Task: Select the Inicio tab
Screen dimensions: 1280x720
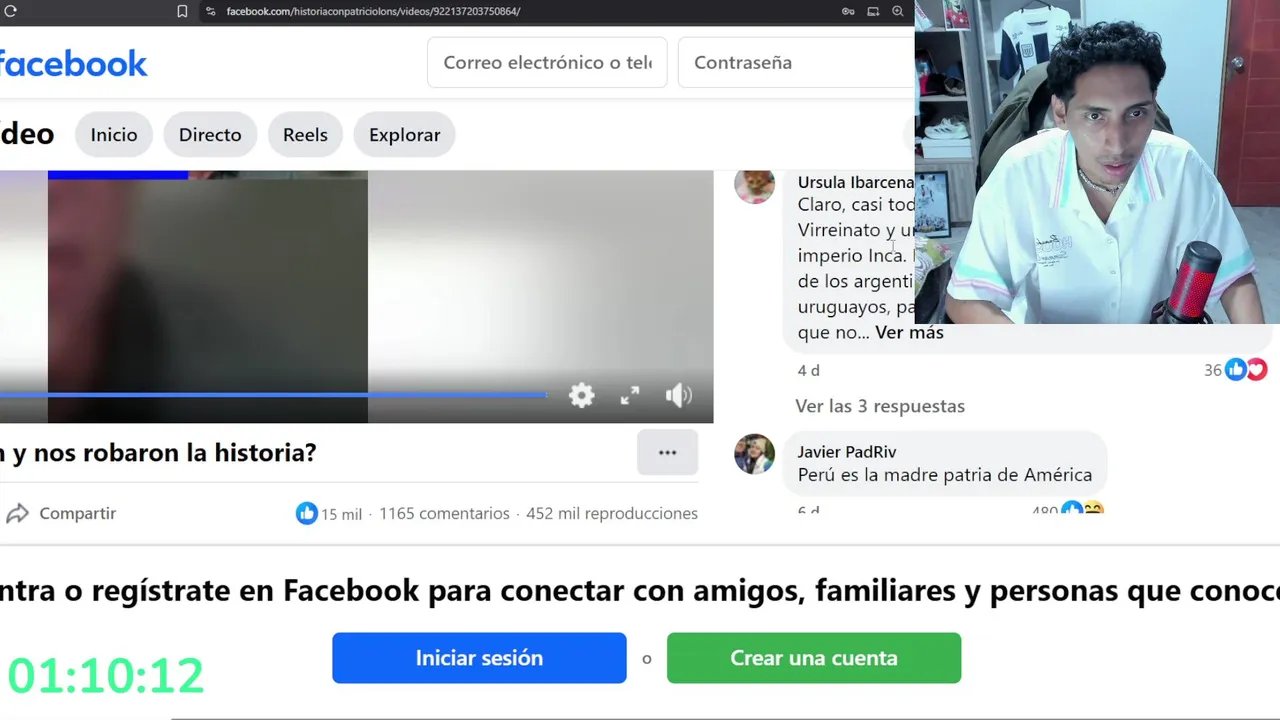Action: (x=114, y=134)
